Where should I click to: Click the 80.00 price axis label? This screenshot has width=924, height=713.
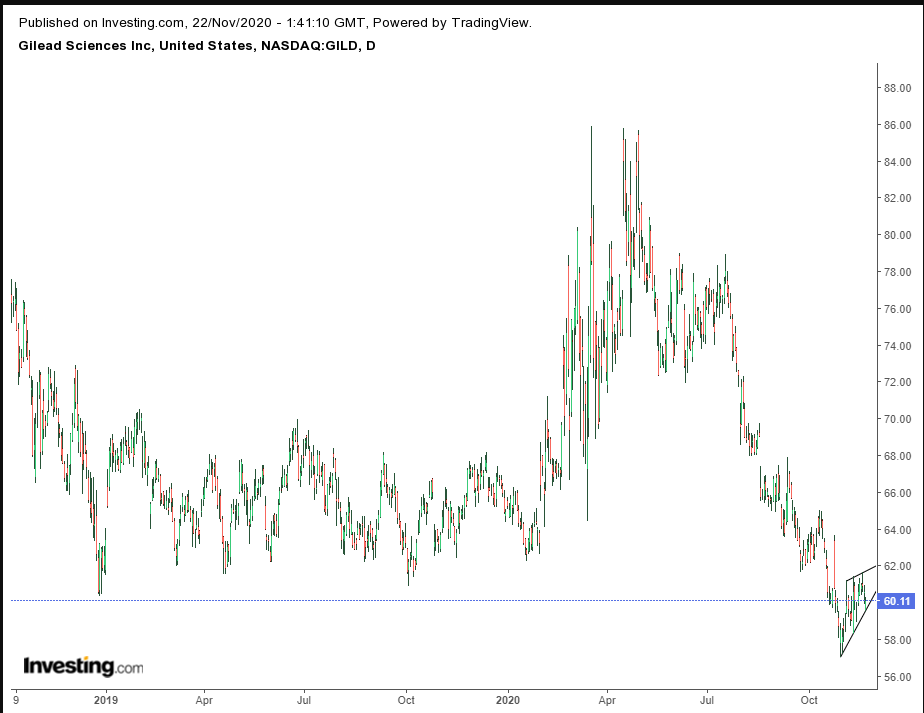point(897,235)
